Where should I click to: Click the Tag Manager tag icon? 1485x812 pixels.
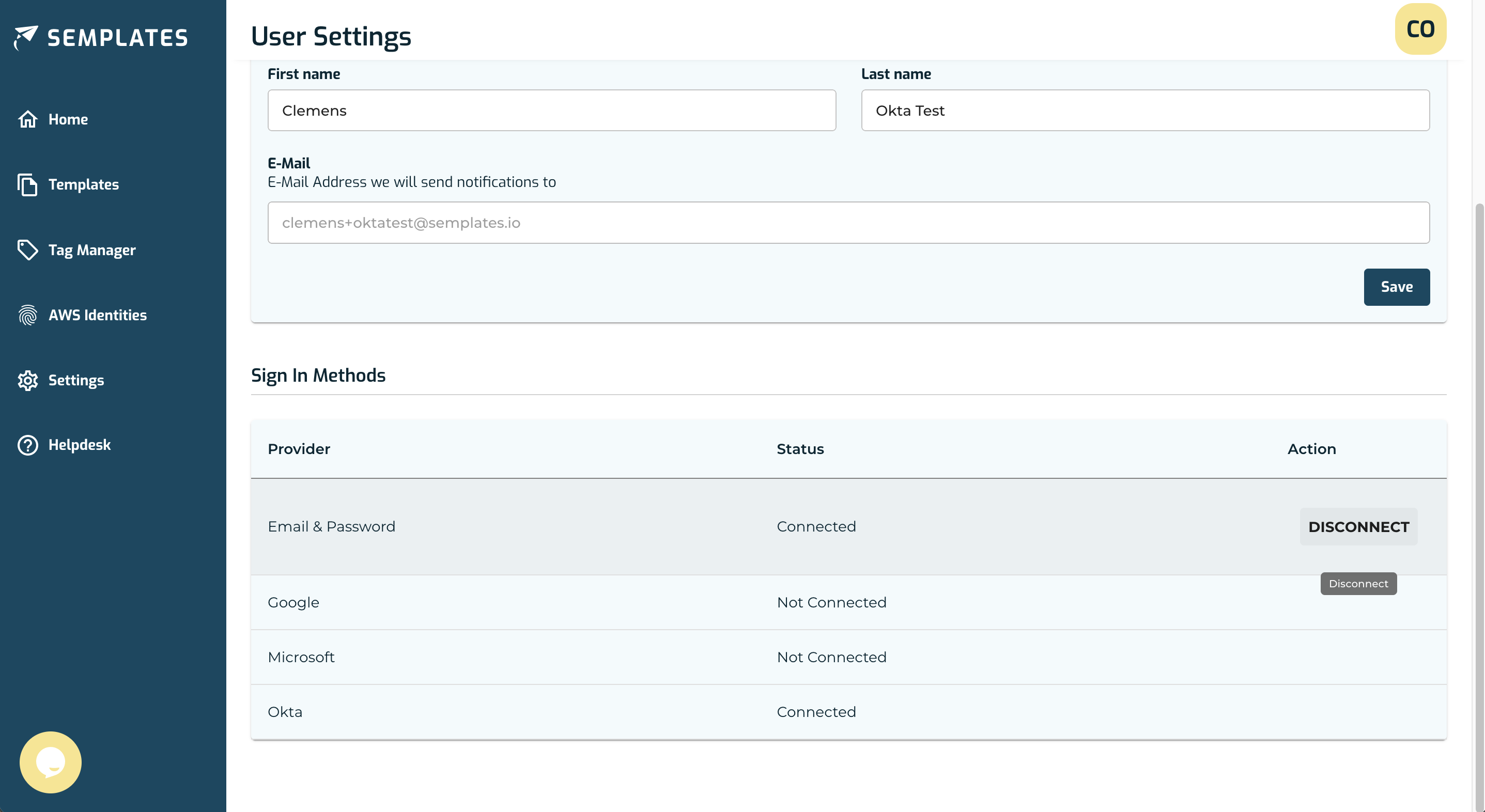click(x=28, y=250)
